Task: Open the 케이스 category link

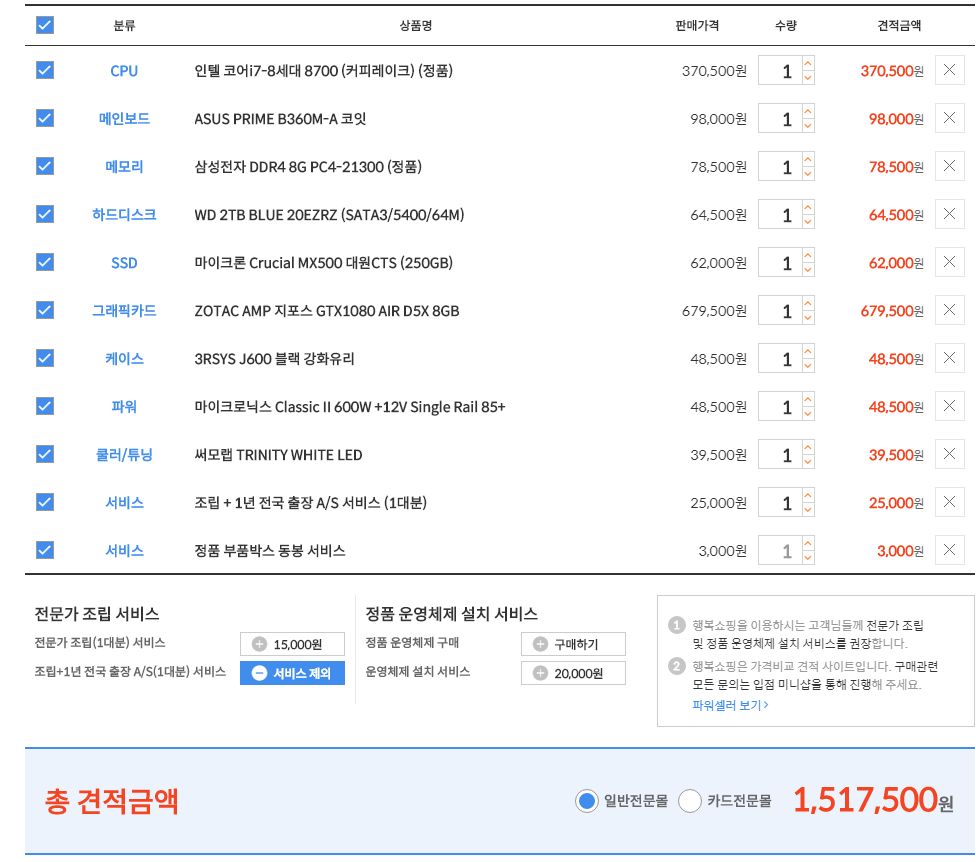Action: coord(124,358)
